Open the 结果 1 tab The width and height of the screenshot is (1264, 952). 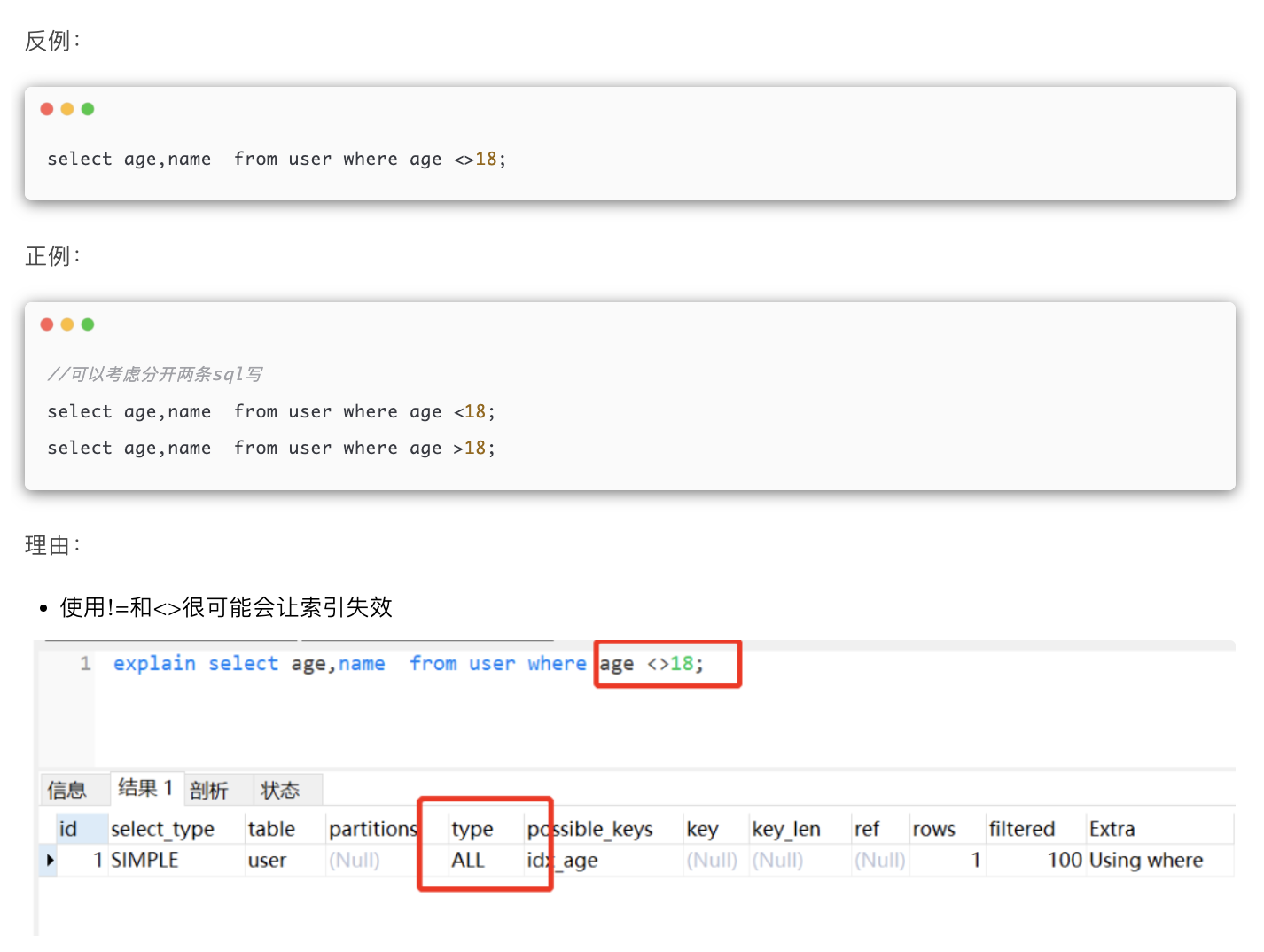point(145,788)
